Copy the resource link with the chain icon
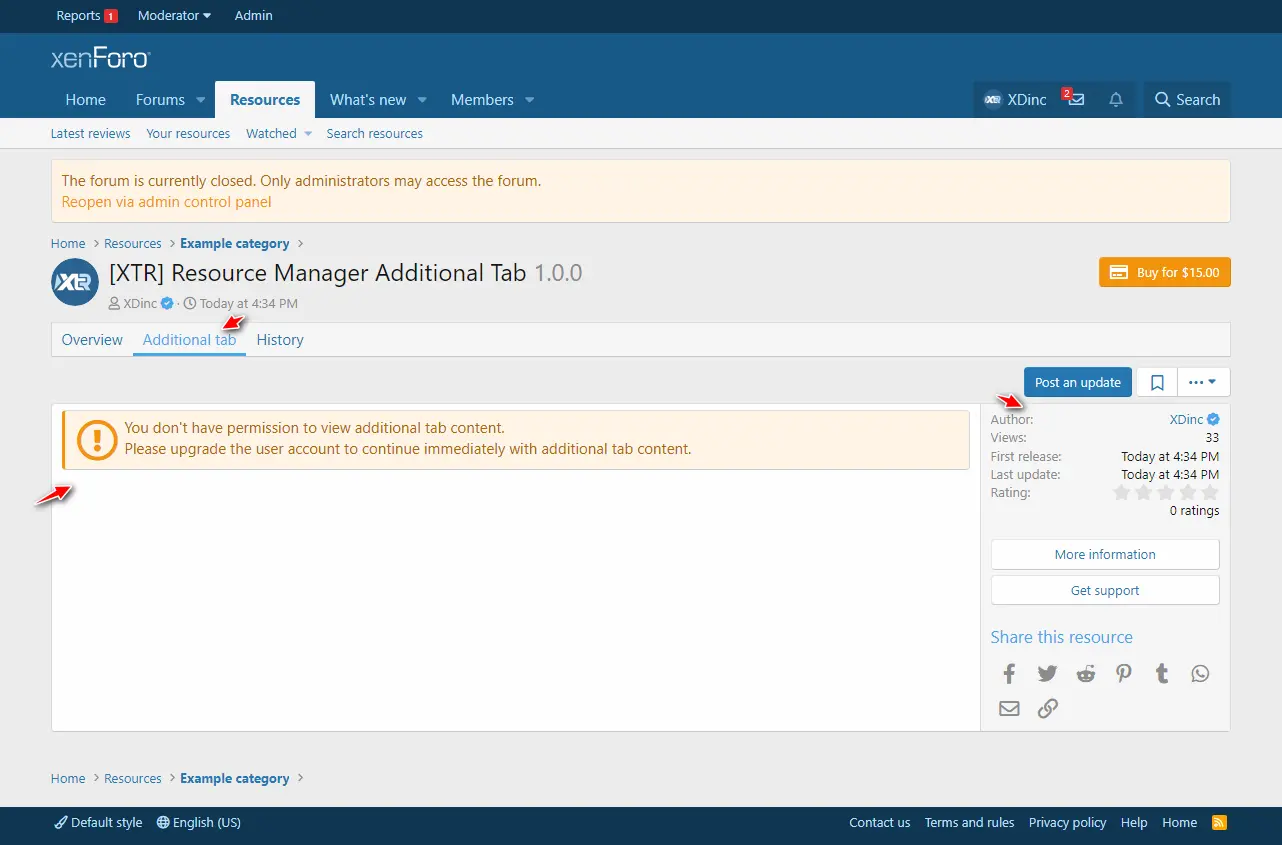The width and height of the screenshot is (1282, 845). pyautogui.click(x=1047, y=708)
